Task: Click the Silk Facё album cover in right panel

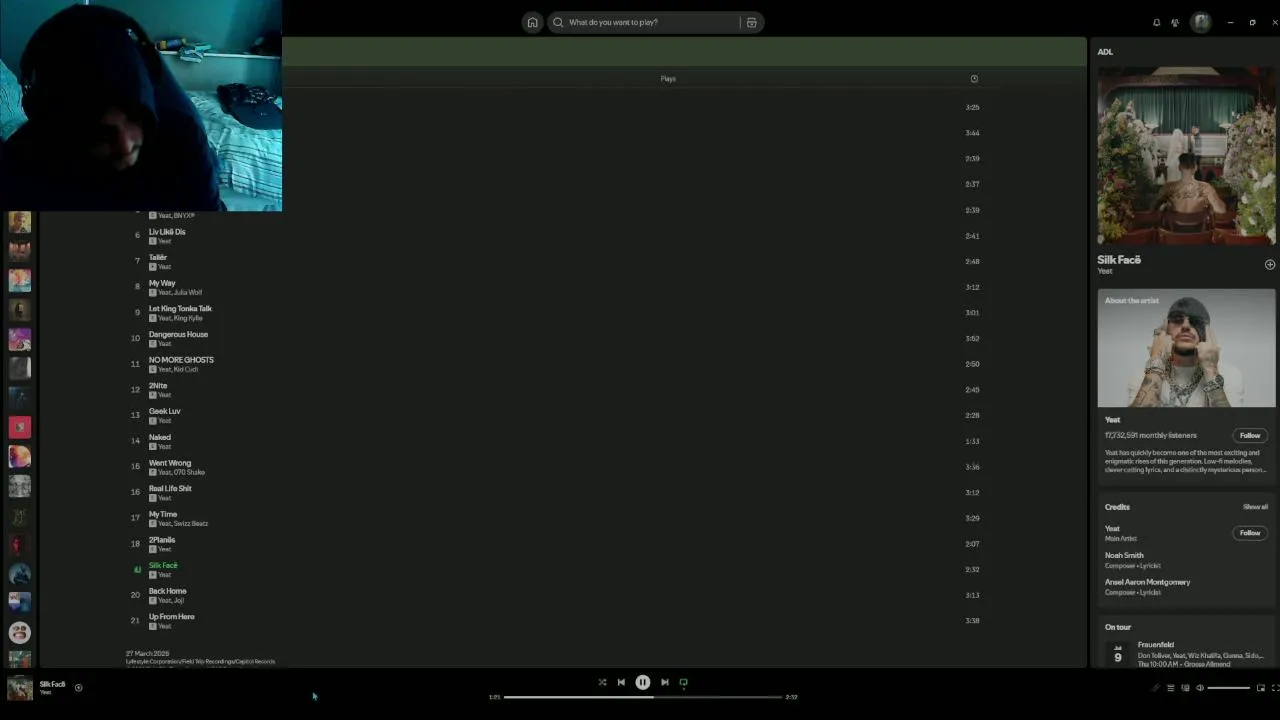Action: 1186,155
